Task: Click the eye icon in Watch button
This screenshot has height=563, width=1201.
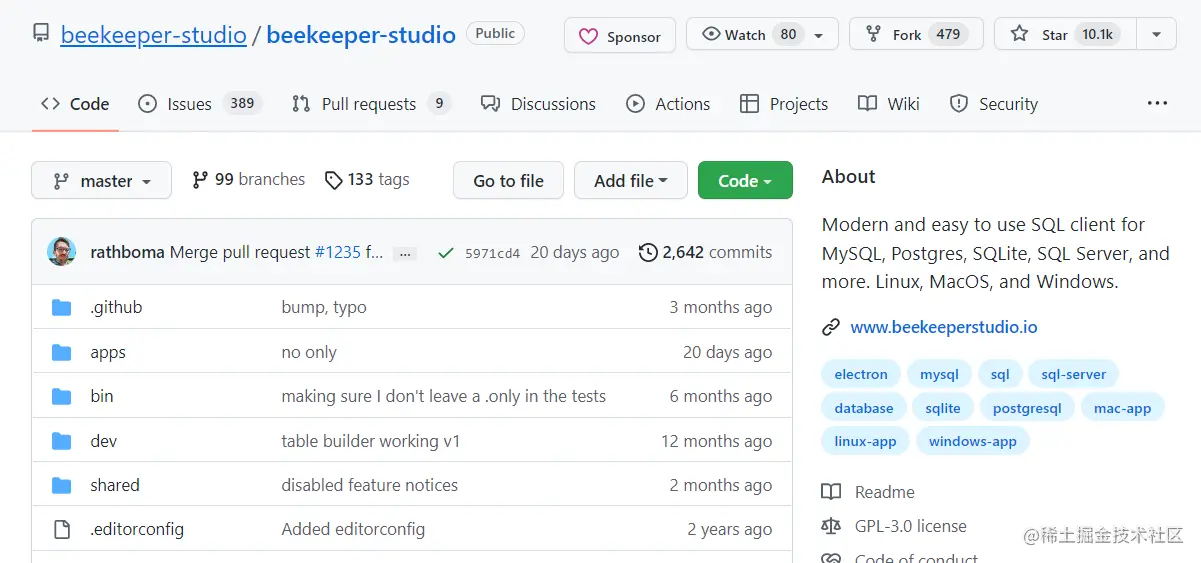Action: [711, 34]
